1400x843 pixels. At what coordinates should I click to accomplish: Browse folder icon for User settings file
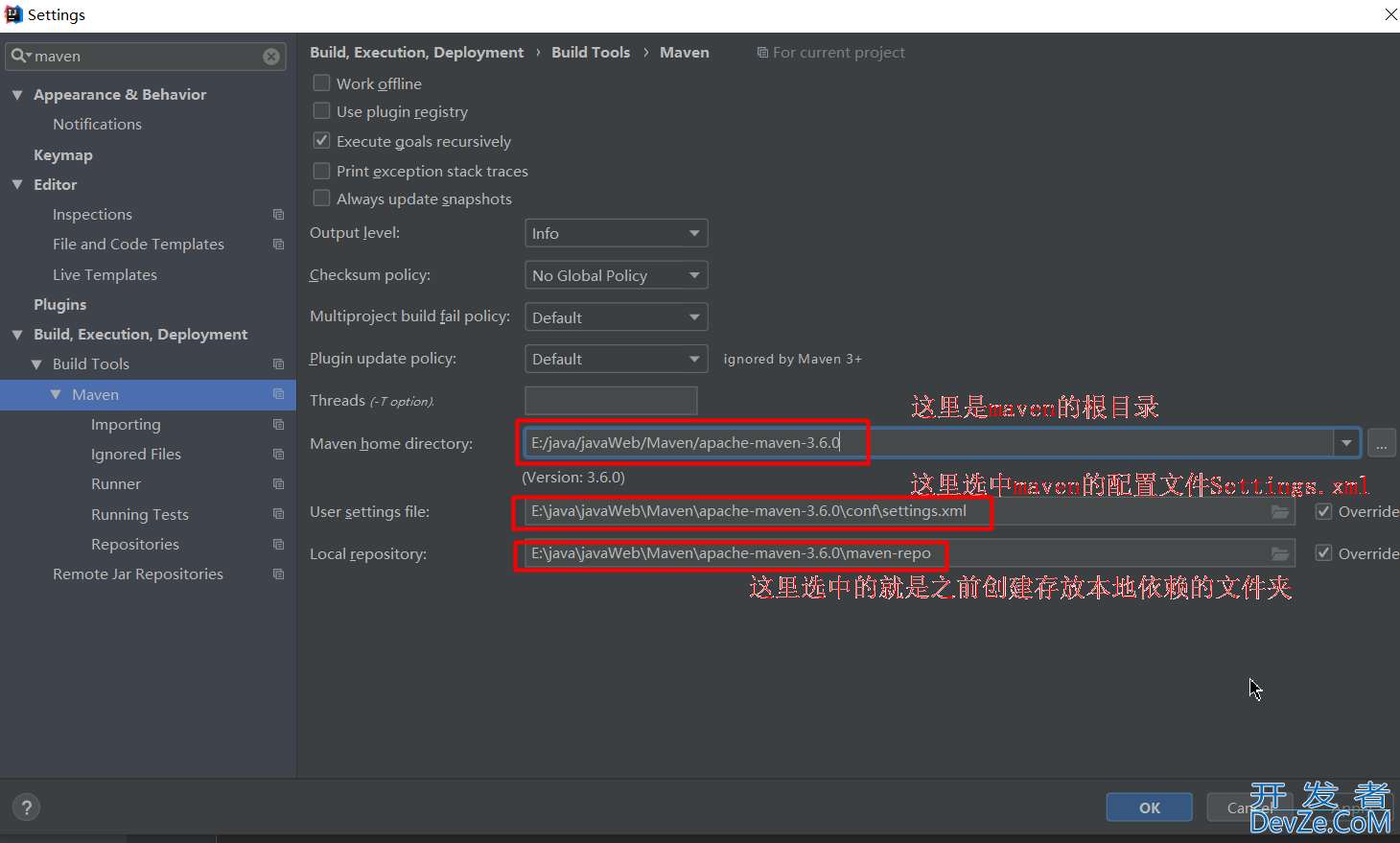pyautogui.click(x=1280, y=512)
